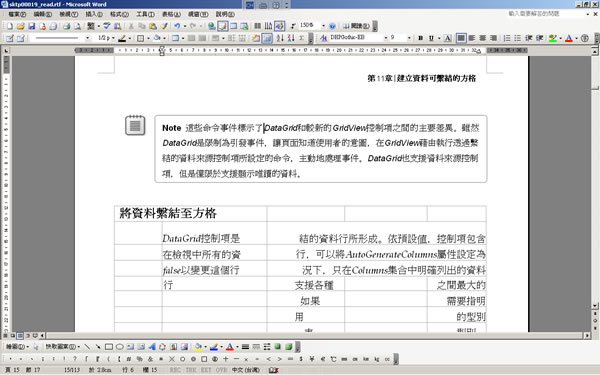The height and width of the screenshot is (375, 600).
Task: Click the highlight color marker
Action: point(553,38)
